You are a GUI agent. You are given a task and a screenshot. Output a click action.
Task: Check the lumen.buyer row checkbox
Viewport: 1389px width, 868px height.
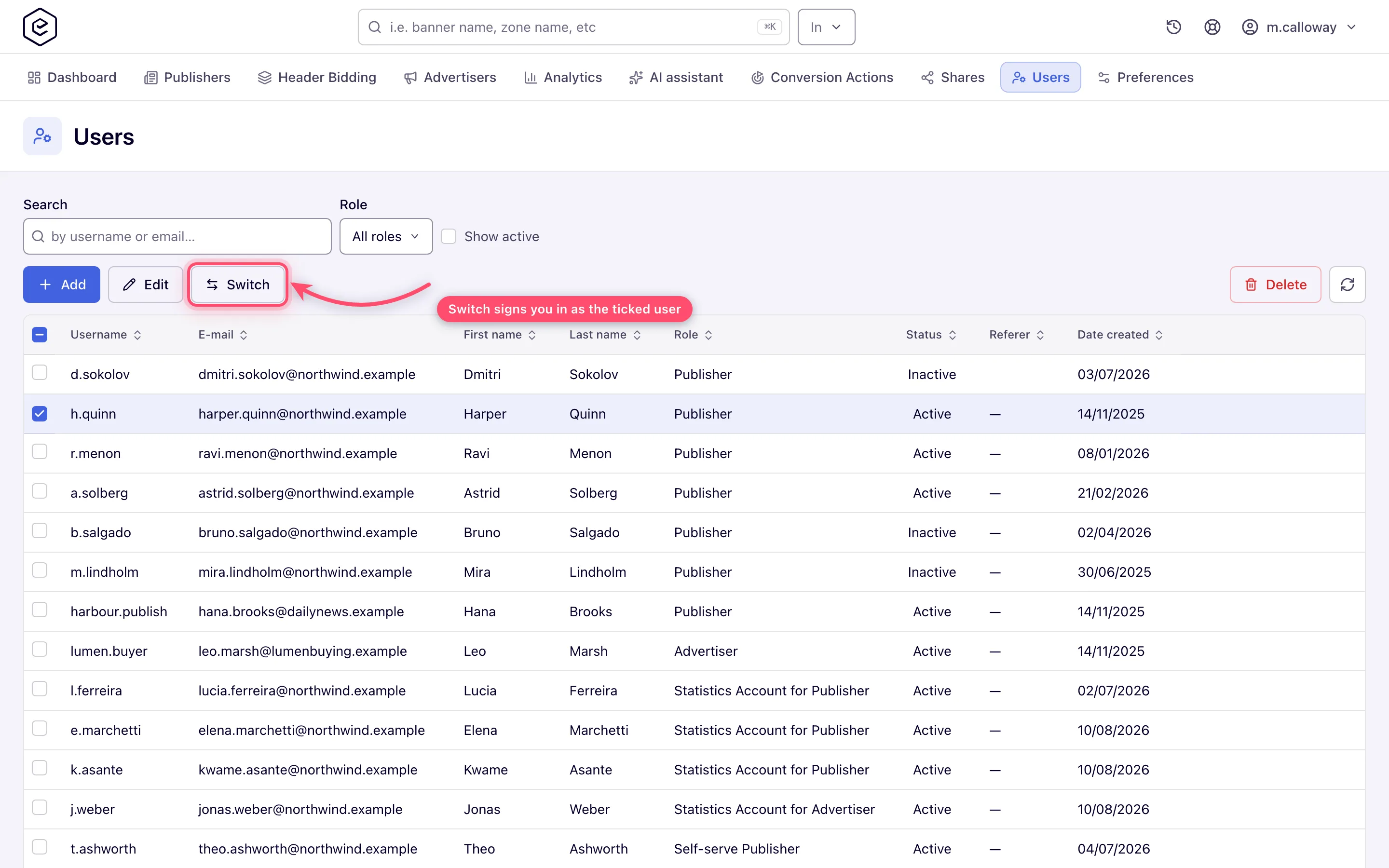[x=40, y=649]
